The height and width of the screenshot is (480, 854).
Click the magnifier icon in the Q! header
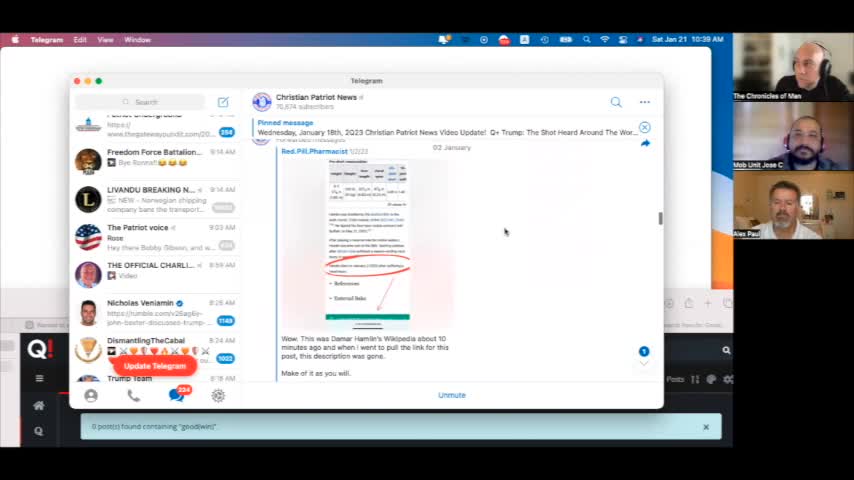(726, 350)
